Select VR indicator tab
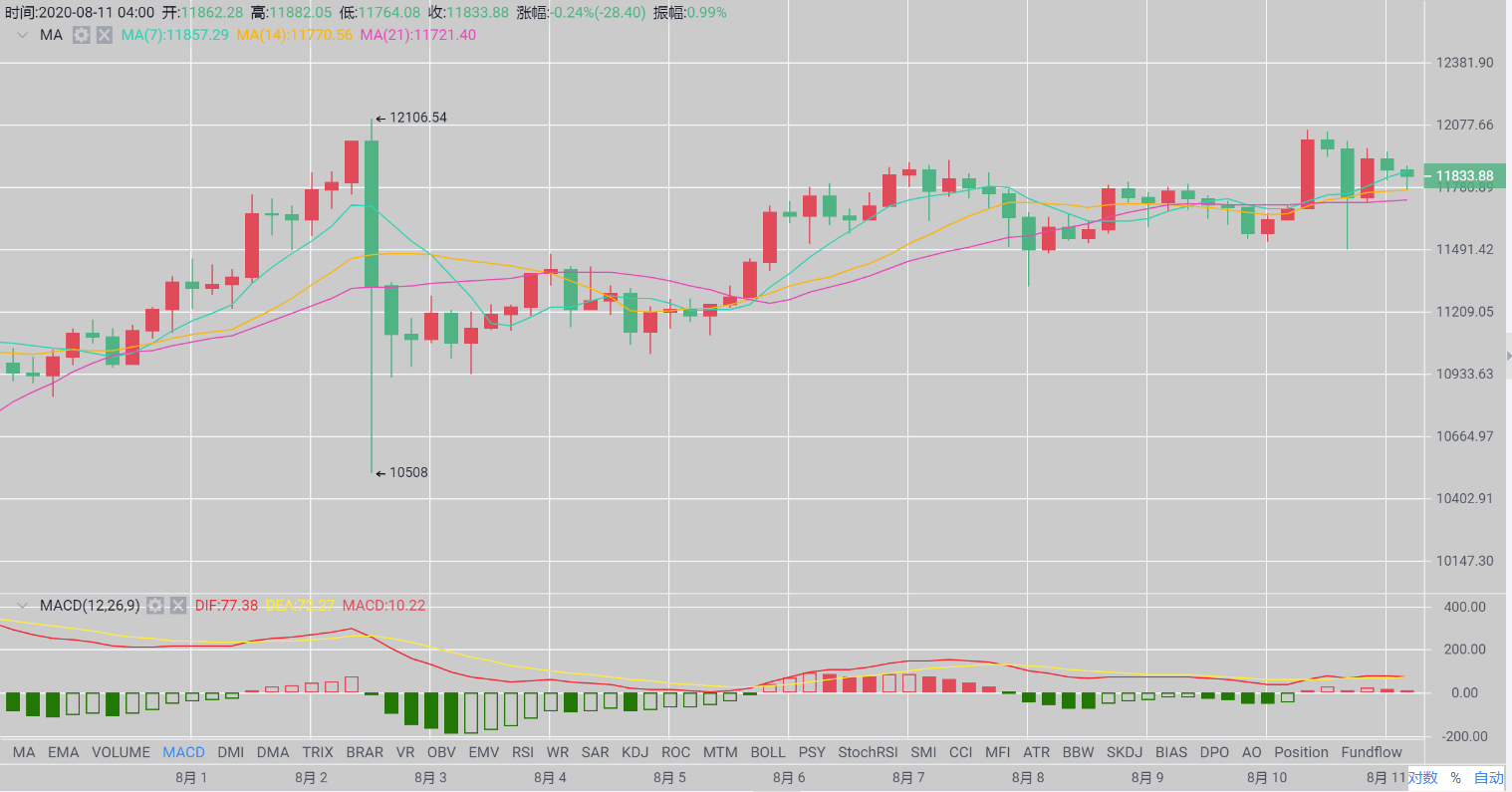1512x792 pixels. (405, 752)
